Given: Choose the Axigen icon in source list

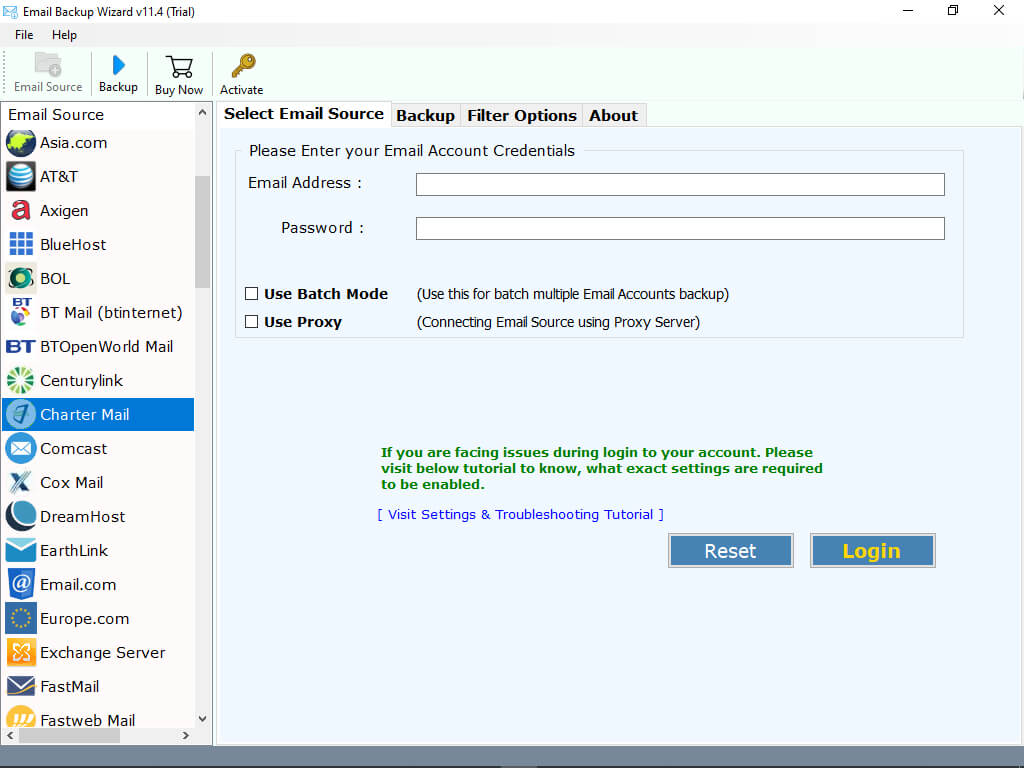Looking at the screenshot, I should tap(21, 211).
